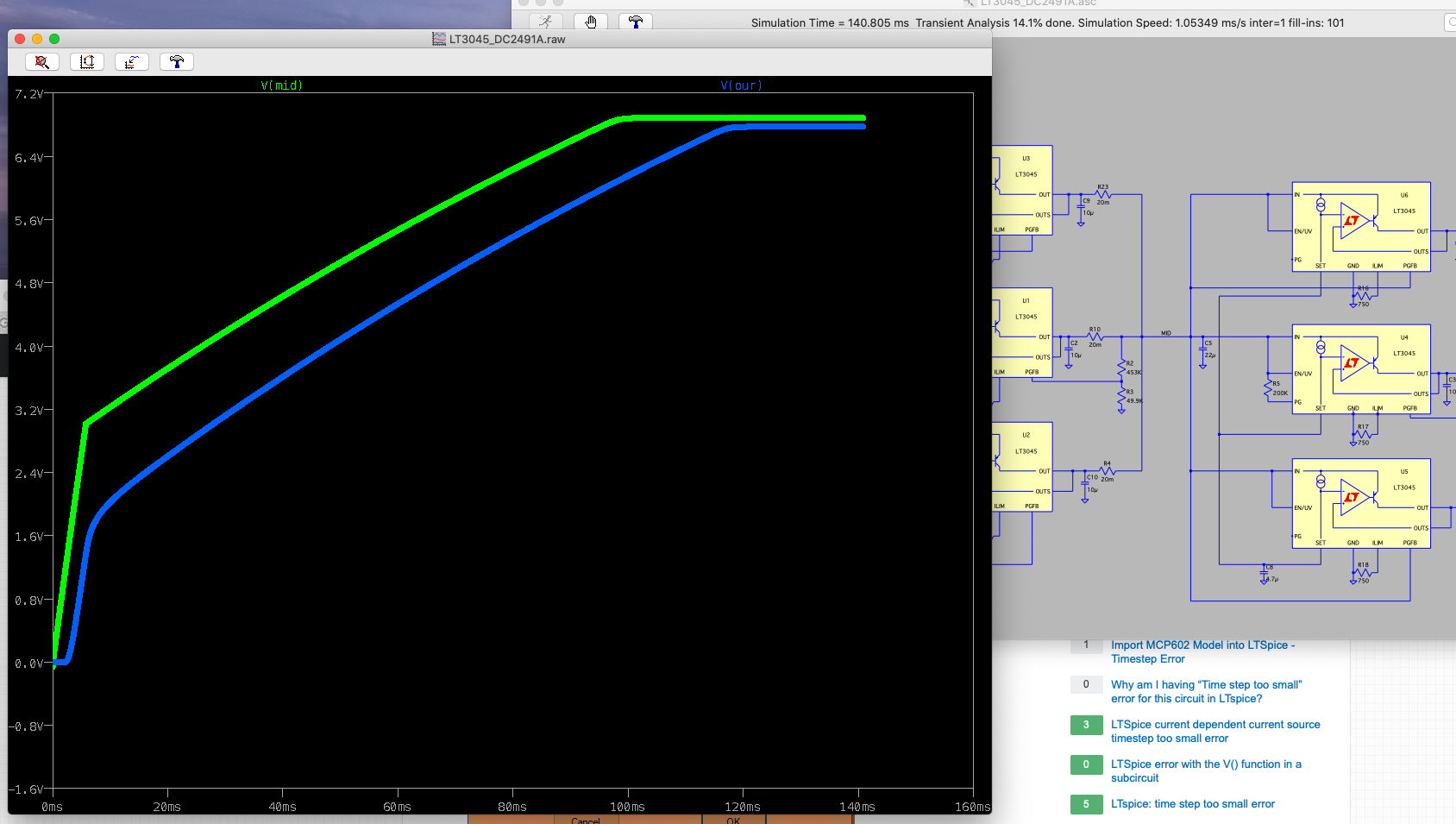Click the 7.2V vertical axis label

point(28,93)
